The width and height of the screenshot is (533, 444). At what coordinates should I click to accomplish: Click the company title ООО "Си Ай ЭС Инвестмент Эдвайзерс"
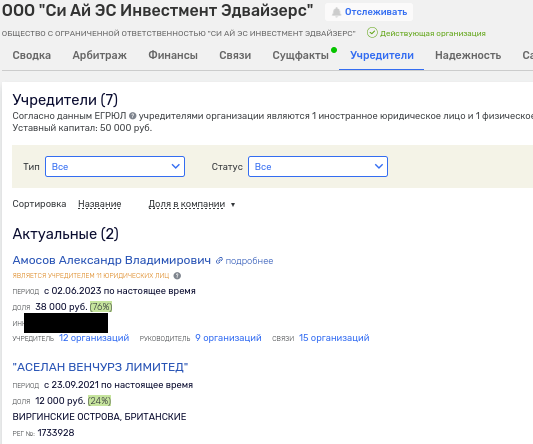[157, 10]
